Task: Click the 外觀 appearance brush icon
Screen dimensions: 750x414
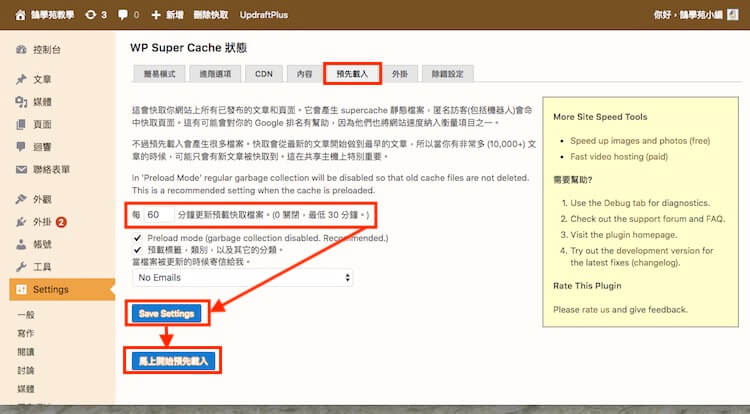Action: click(x=21, y=200)
